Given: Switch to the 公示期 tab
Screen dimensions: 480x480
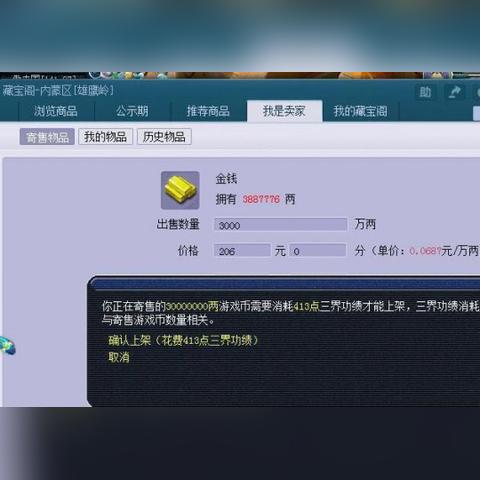Looking at the screenshot, I should pyautogui.click(x=133, y=111).
